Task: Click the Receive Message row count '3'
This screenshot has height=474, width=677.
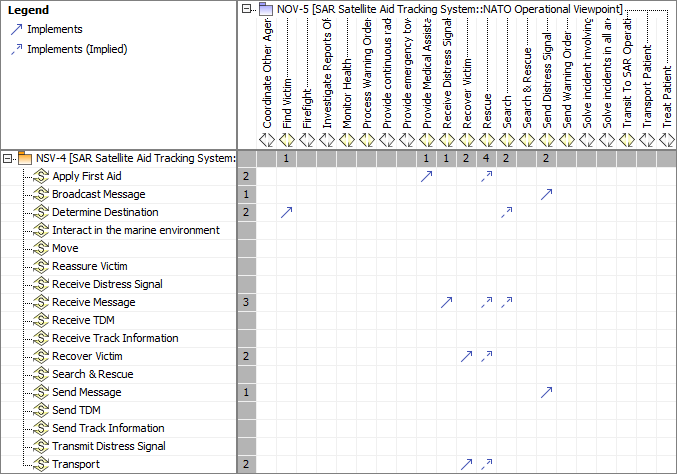Action: click(246, 302)
